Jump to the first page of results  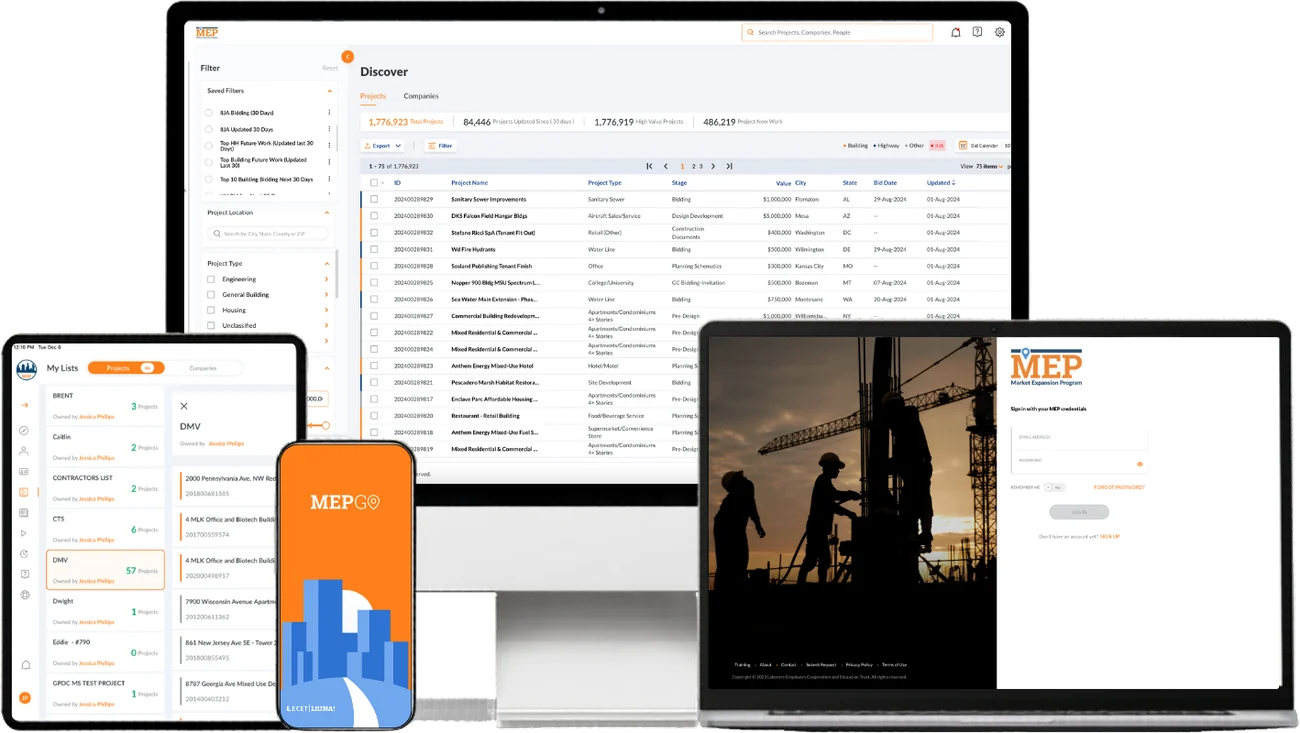pyautogui.click(x=649, y=166)
